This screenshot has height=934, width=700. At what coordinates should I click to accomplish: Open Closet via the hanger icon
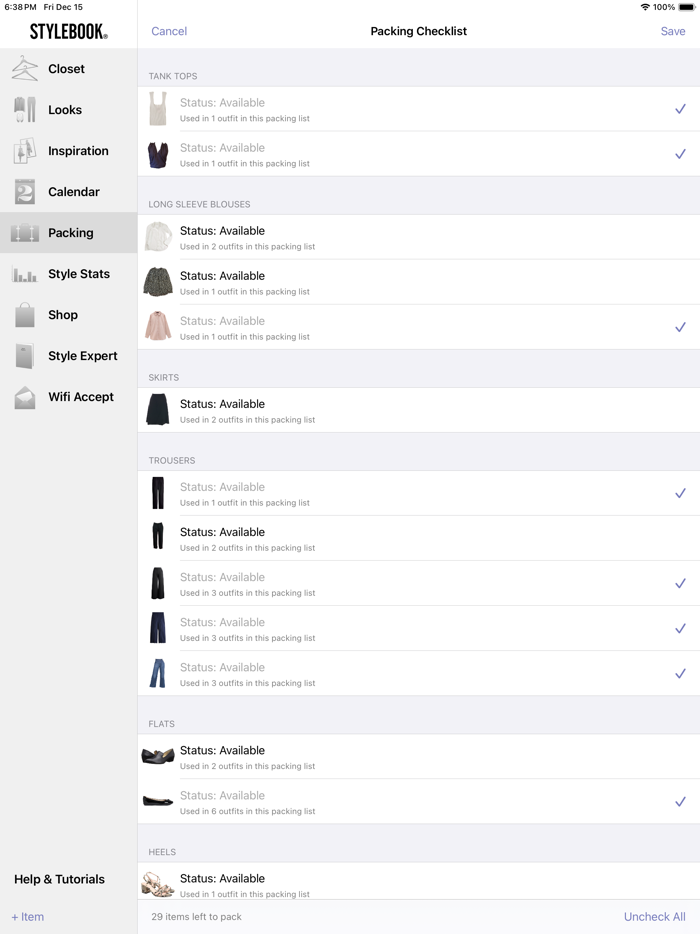pos(24,69)
